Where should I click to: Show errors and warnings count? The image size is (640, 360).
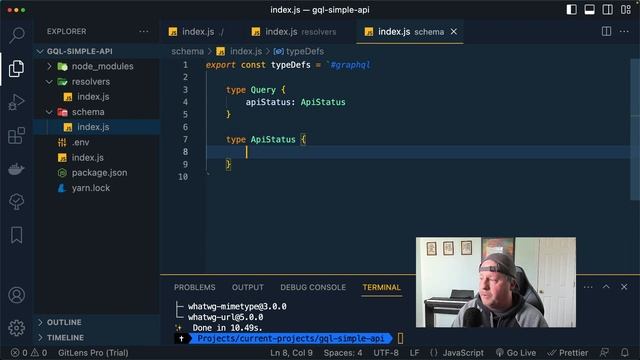[29, 353]
